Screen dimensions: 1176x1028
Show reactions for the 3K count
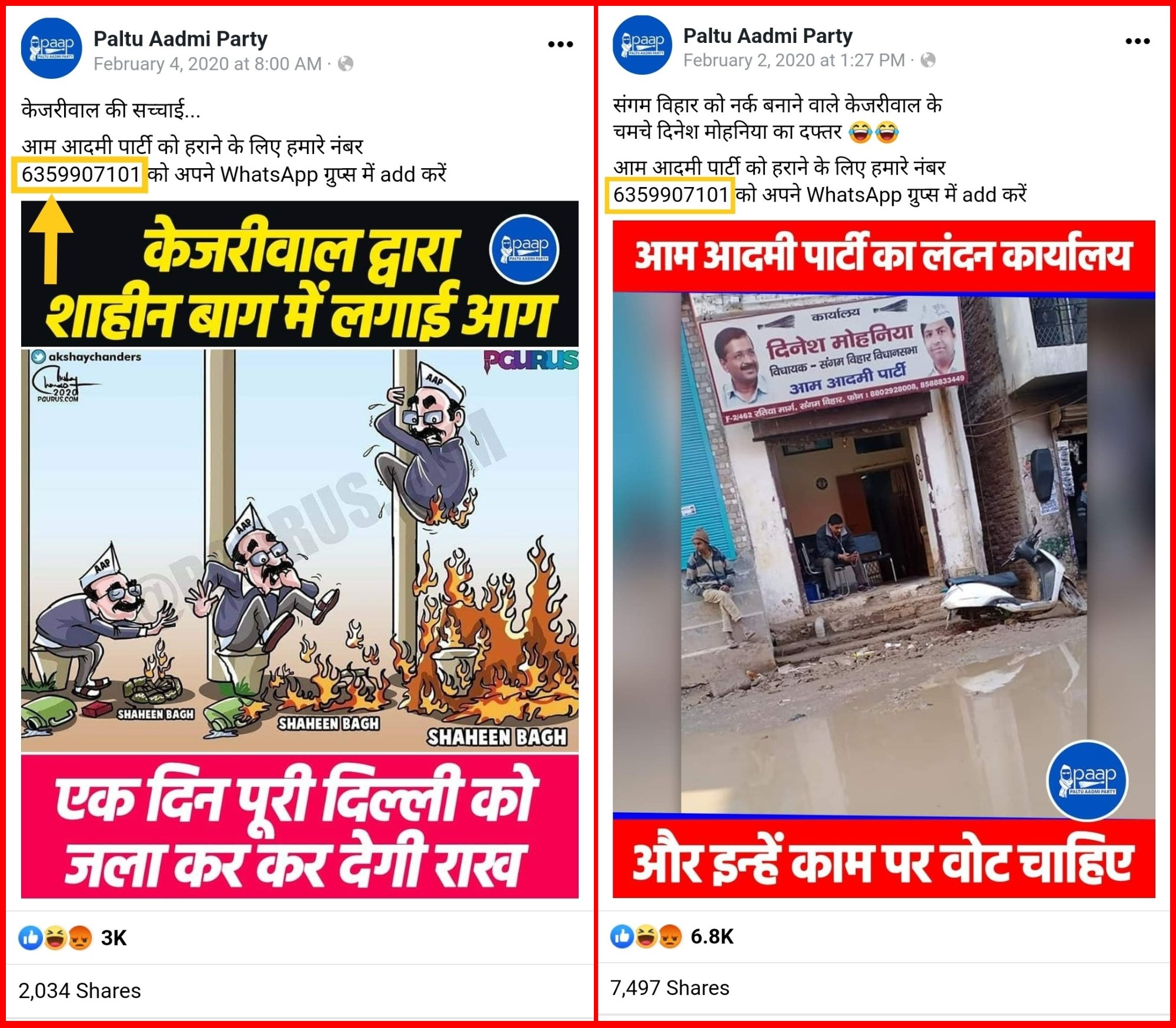113,937
